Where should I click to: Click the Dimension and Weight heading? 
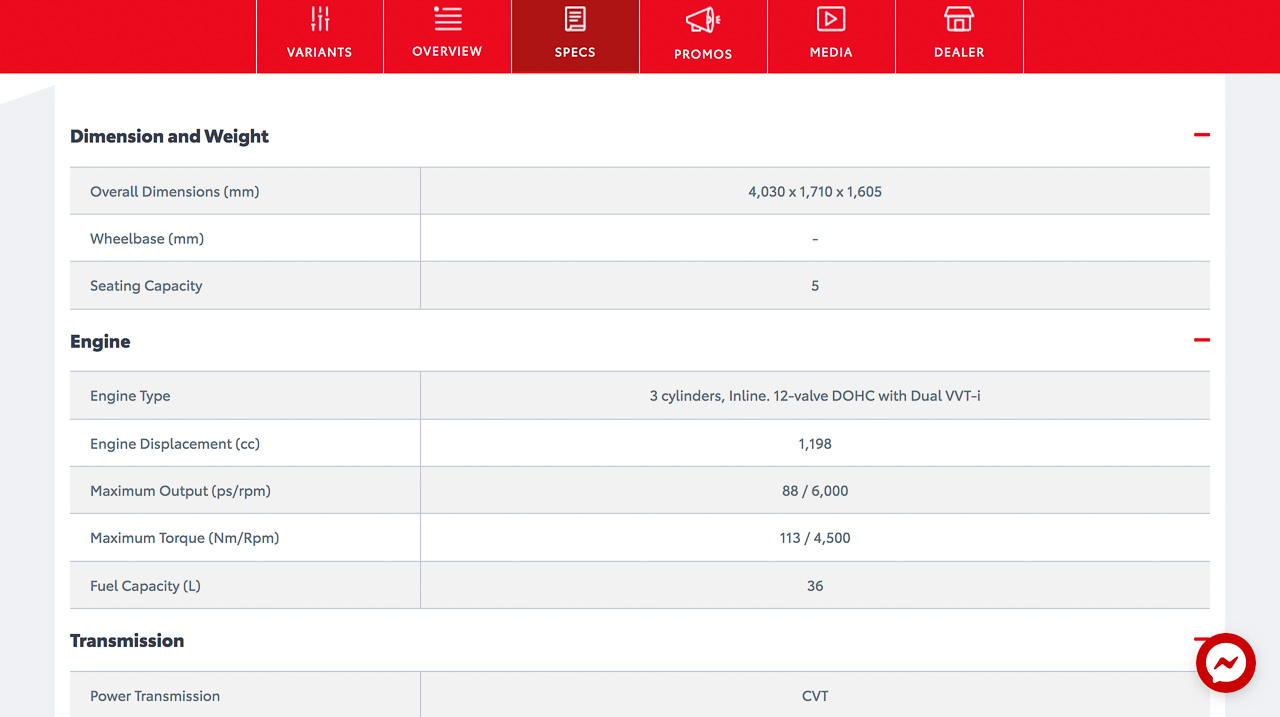coord(169,137)
